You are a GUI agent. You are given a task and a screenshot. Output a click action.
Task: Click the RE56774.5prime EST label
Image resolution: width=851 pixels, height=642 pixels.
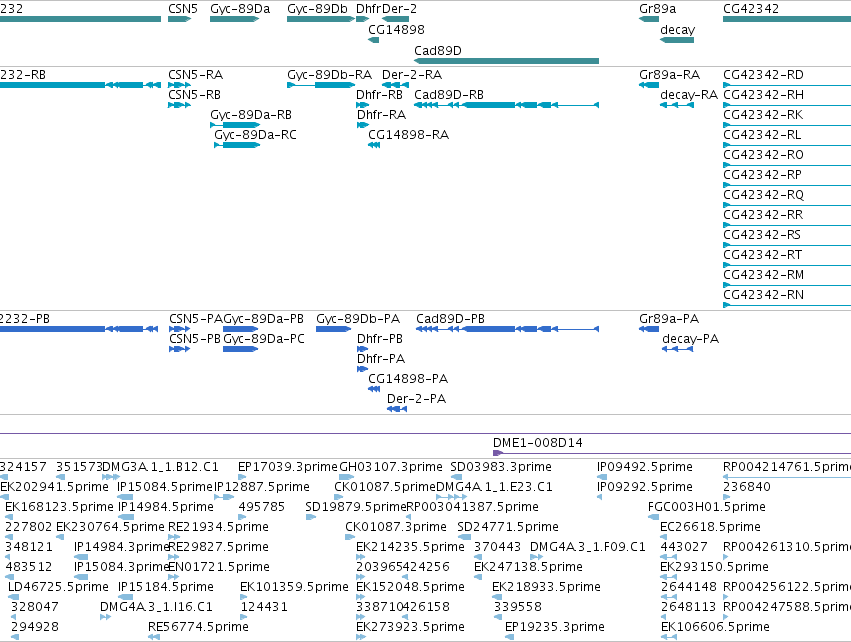point(198,628)
